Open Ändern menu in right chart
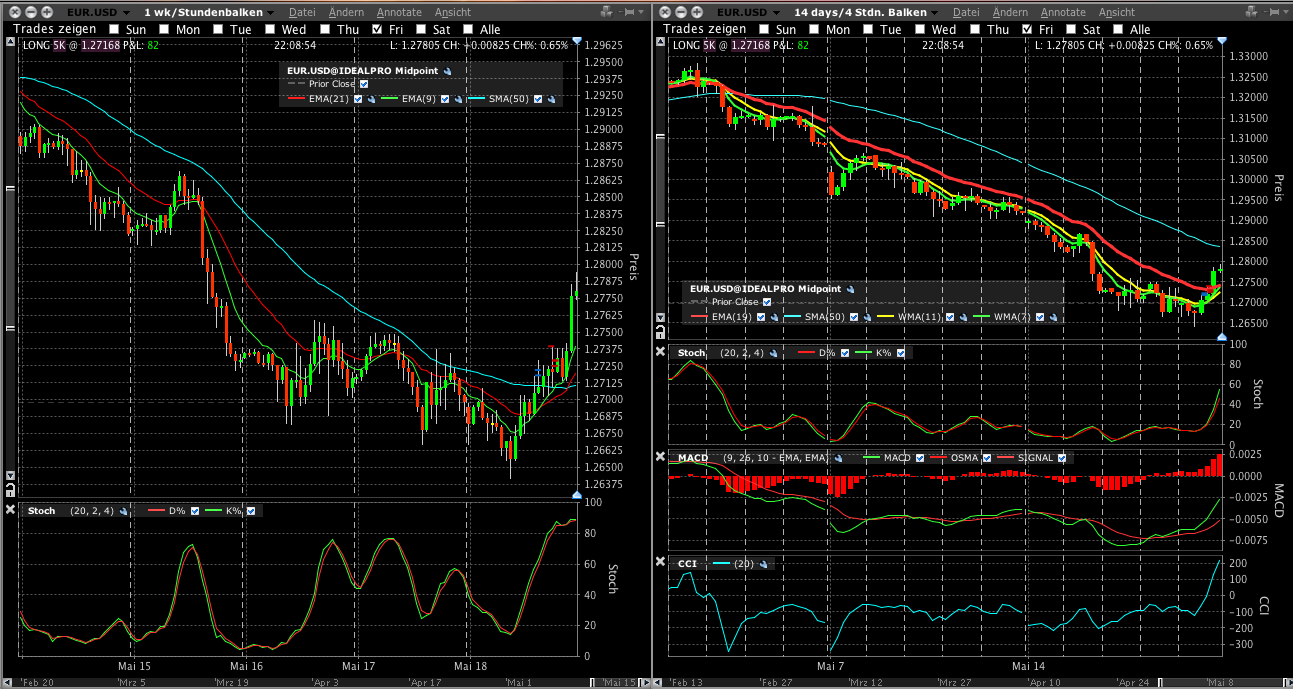 pyautogui.click(x=1010, y=12)
